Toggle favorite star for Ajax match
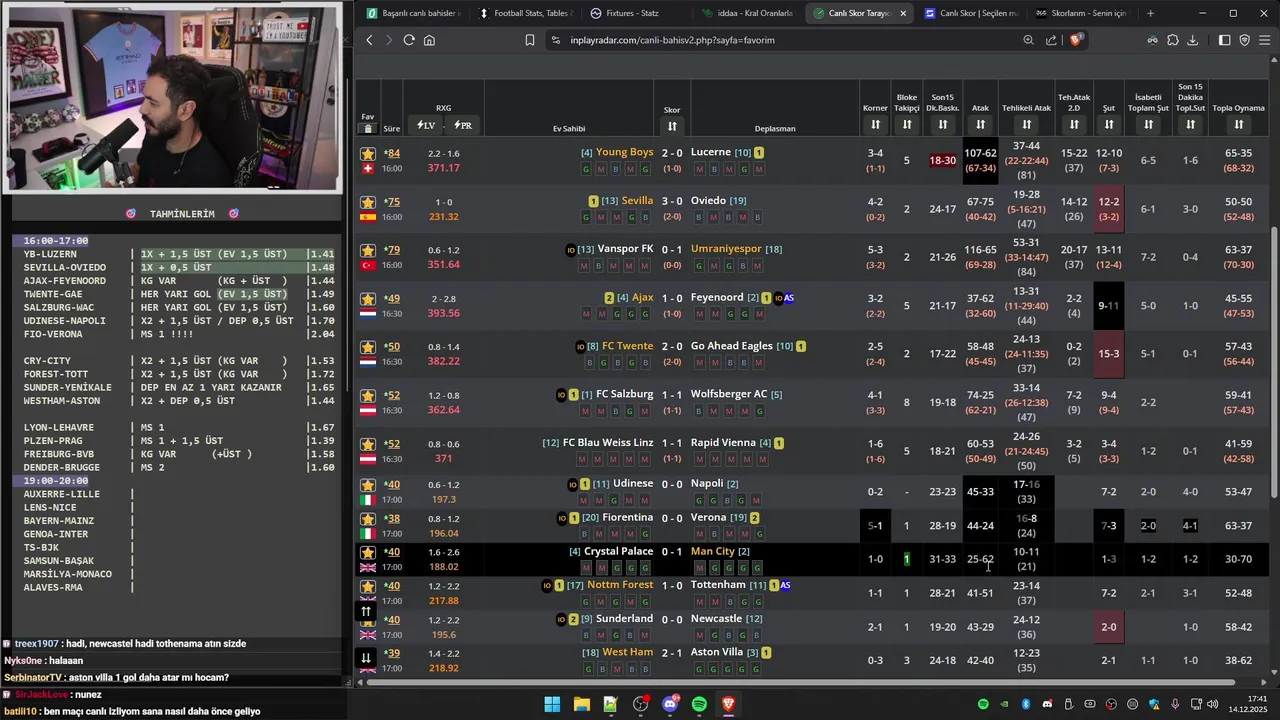1280x720 pixels. (x=368, y=299)
